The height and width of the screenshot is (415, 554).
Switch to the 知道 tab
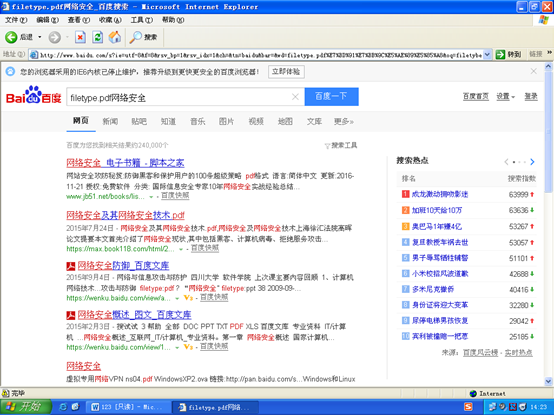pyautogui.click(x=168, y=122)
